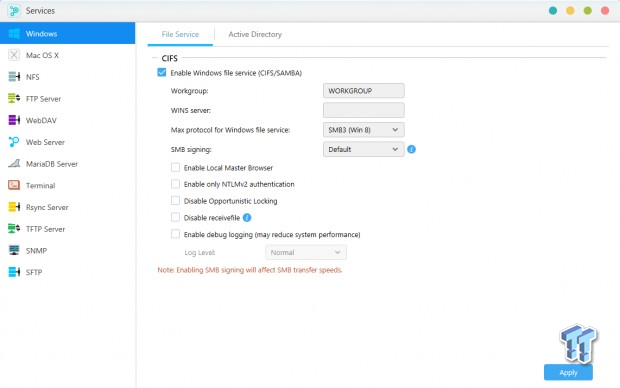
Task: Check Disable Opportunistic Locking
Action: [x=175, y=201]
